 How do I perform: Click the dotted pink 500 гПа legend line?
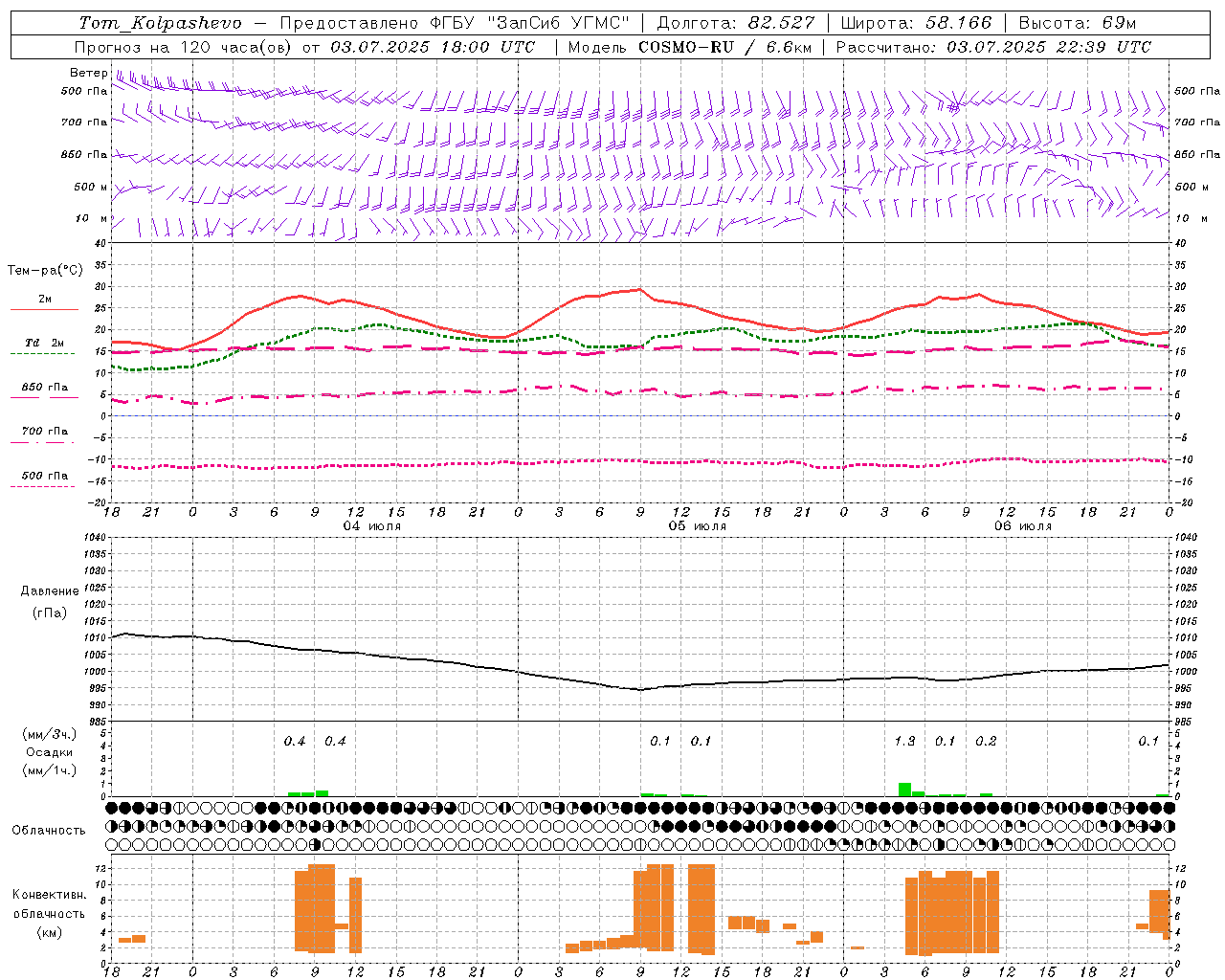click(x=42, y=487)
